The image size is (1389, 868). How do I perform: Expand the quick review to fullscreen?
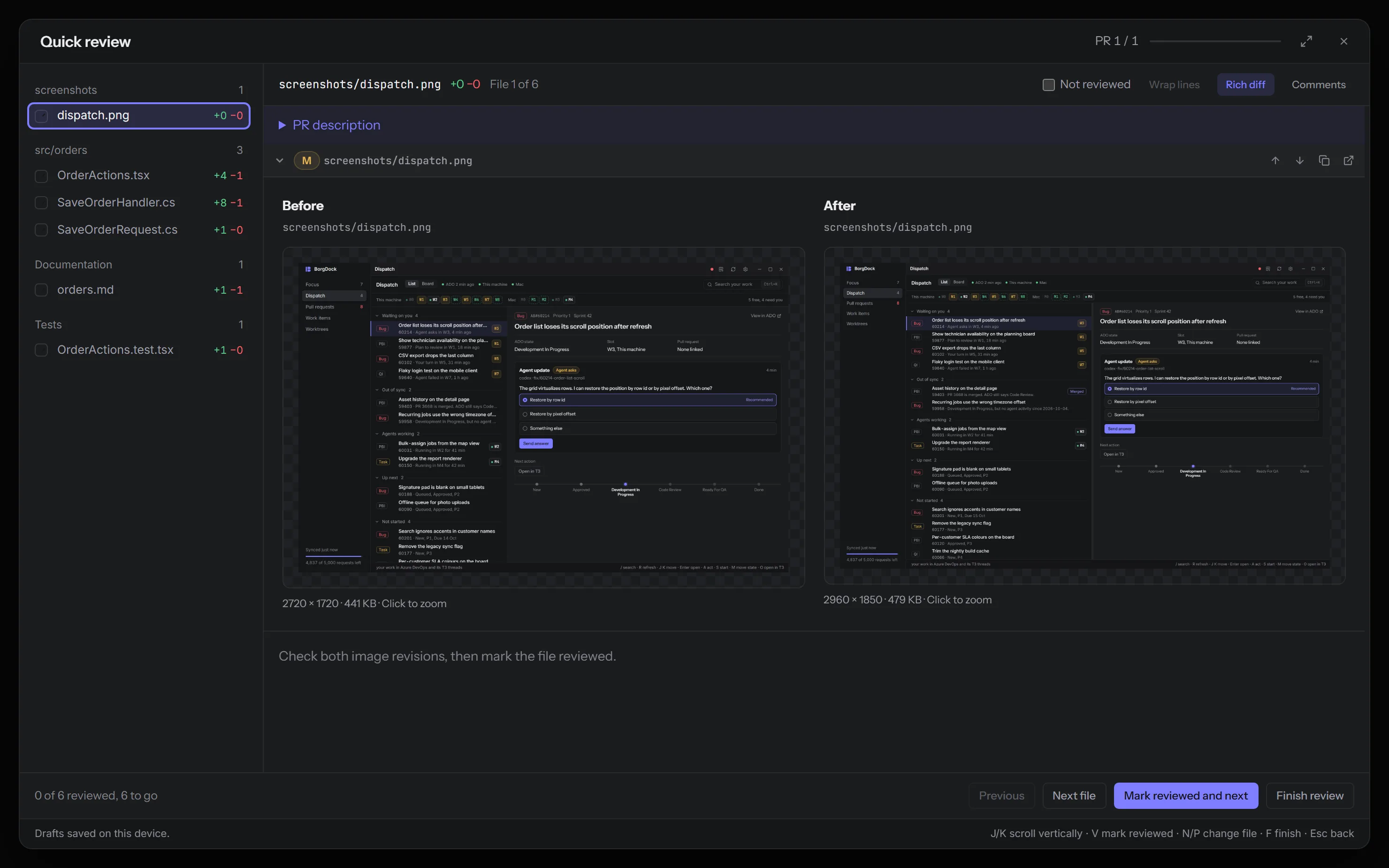pos(1306,41)
